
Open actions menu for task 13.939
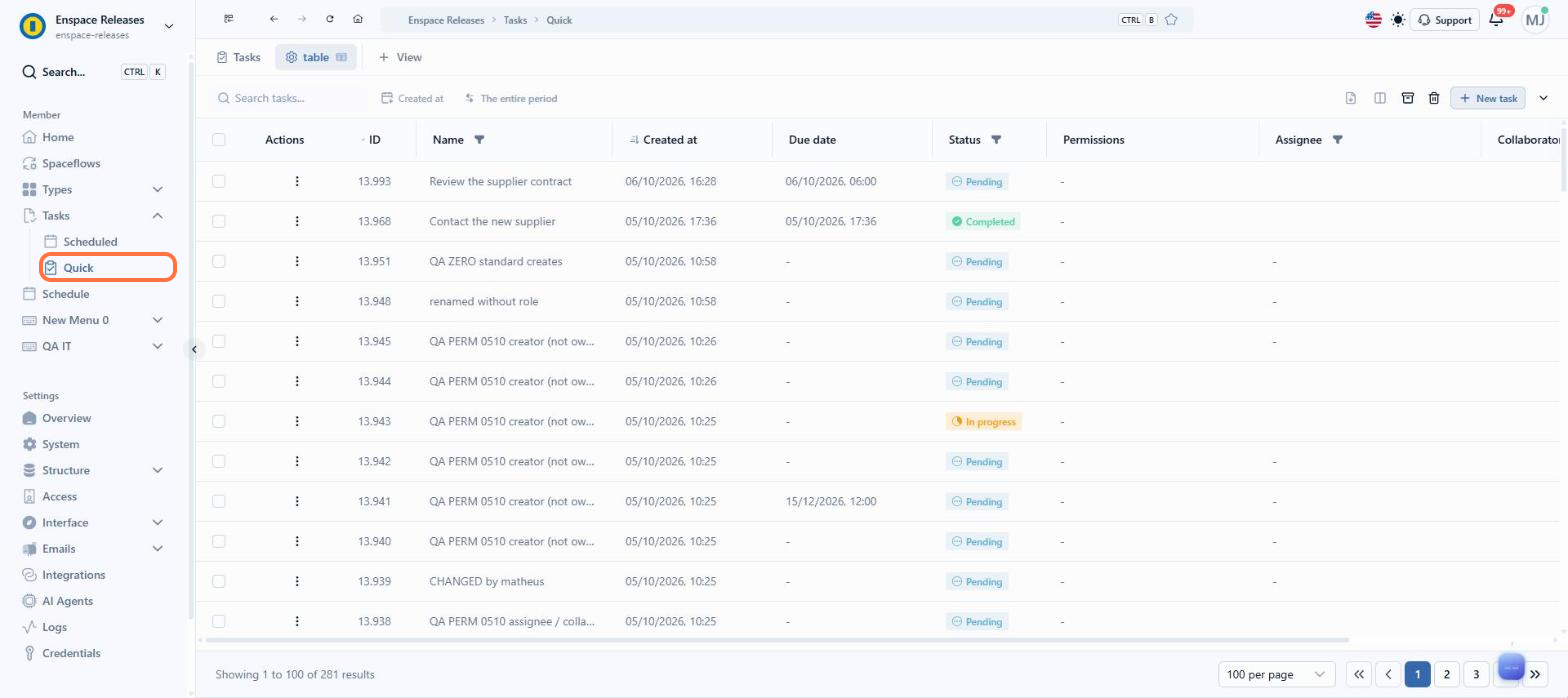297,581
